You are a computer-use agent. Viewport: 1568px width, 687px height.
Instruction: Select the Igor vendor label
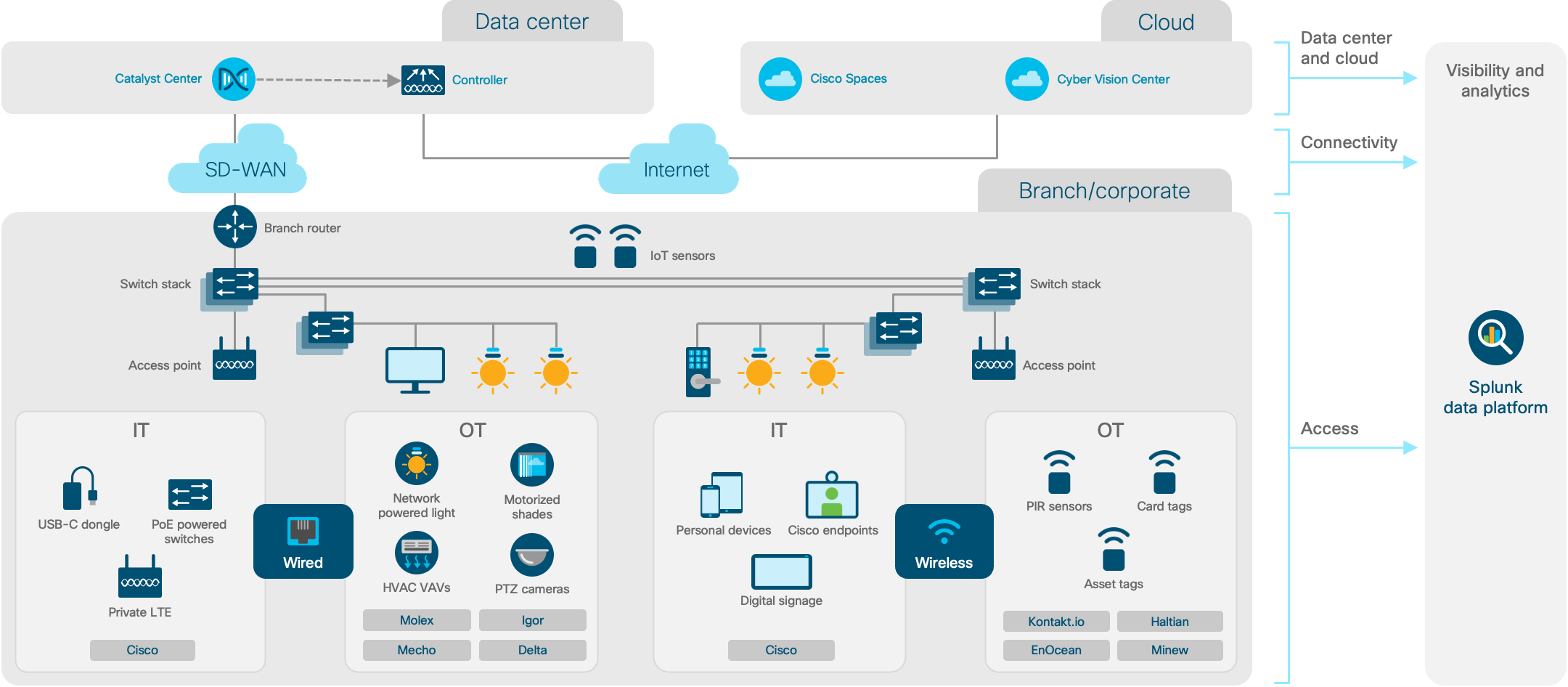click(x=533, y=620)
